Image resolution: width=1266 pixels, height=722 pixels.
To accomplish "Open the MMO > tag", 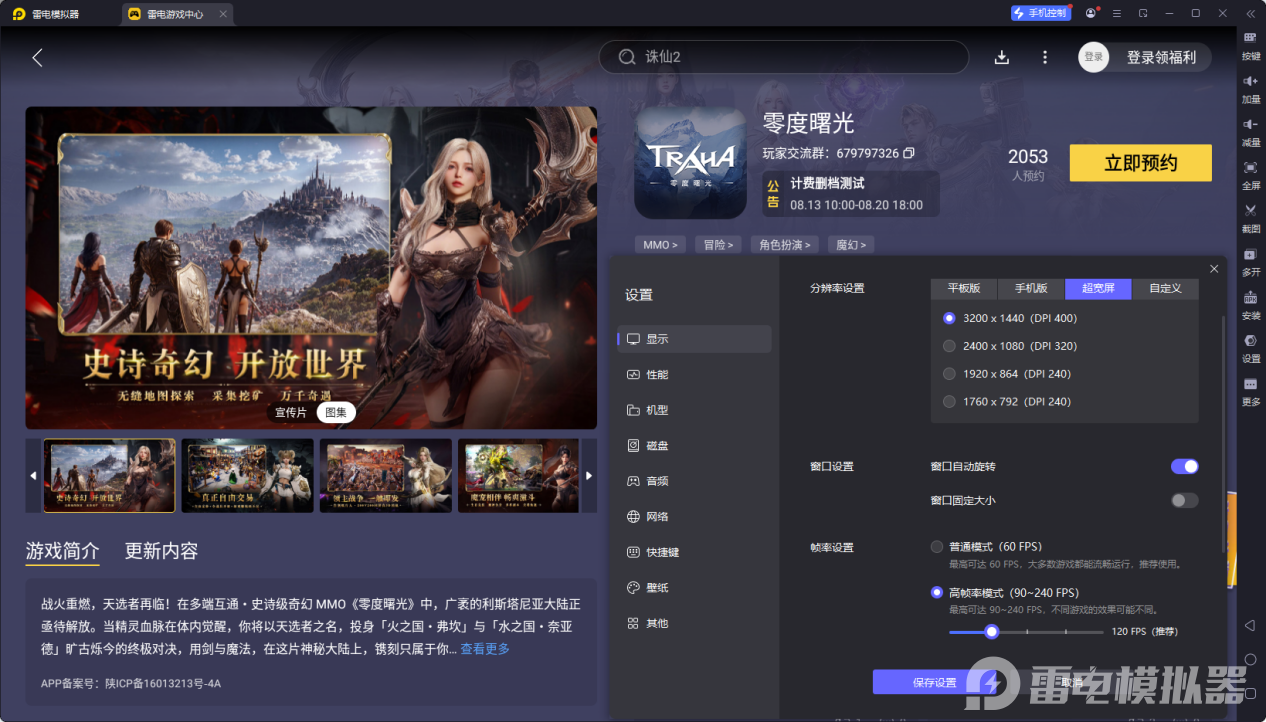I will tap(660, 244).
